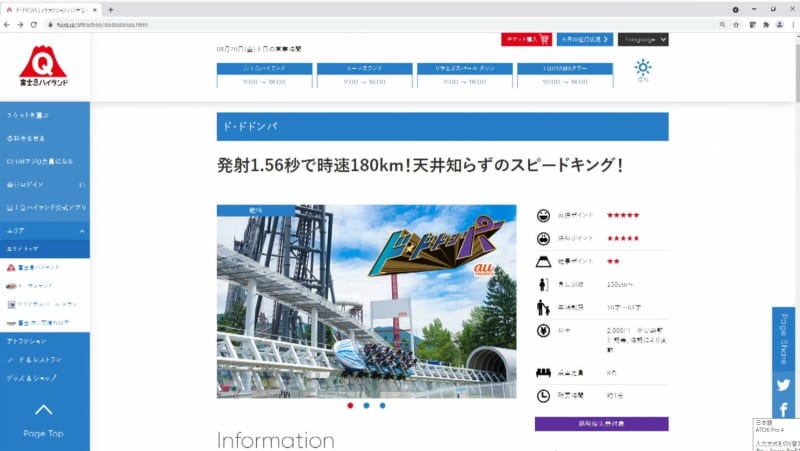Click the Fuji-Q Highland logo
The height and width of the screenshot is (451, 800).
(x=43, y=67)
